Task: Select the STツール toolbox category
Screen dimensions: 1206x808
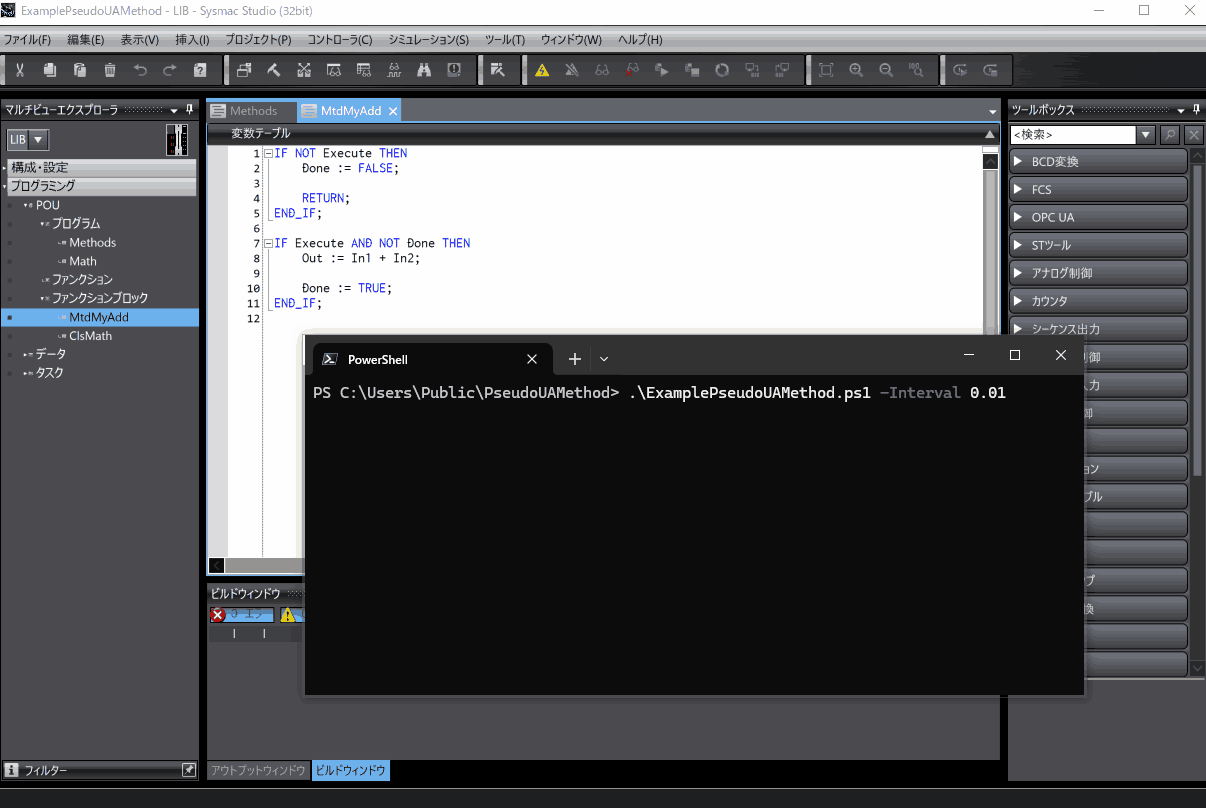Action: [x=1098, y=245]
